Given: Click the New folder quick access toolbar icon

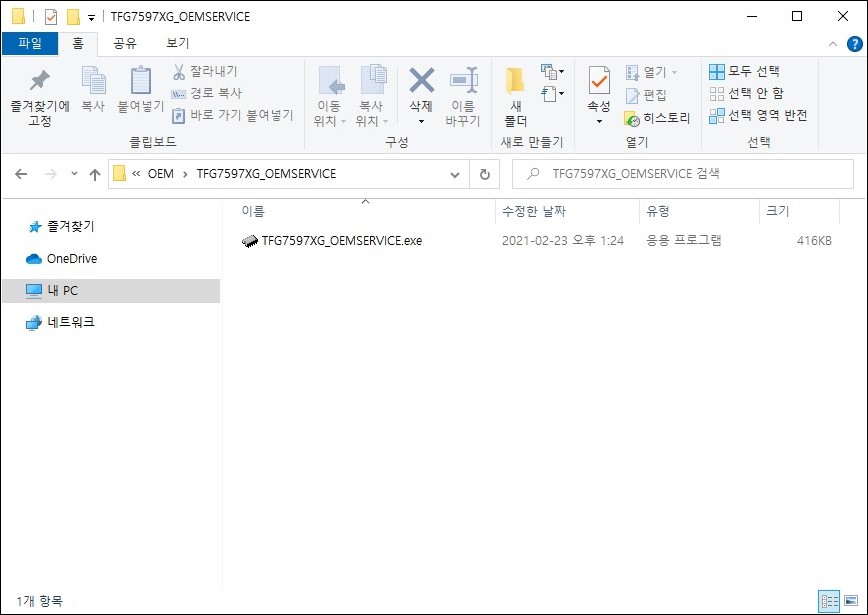Looking at the screenshot, I should (73, 17).
